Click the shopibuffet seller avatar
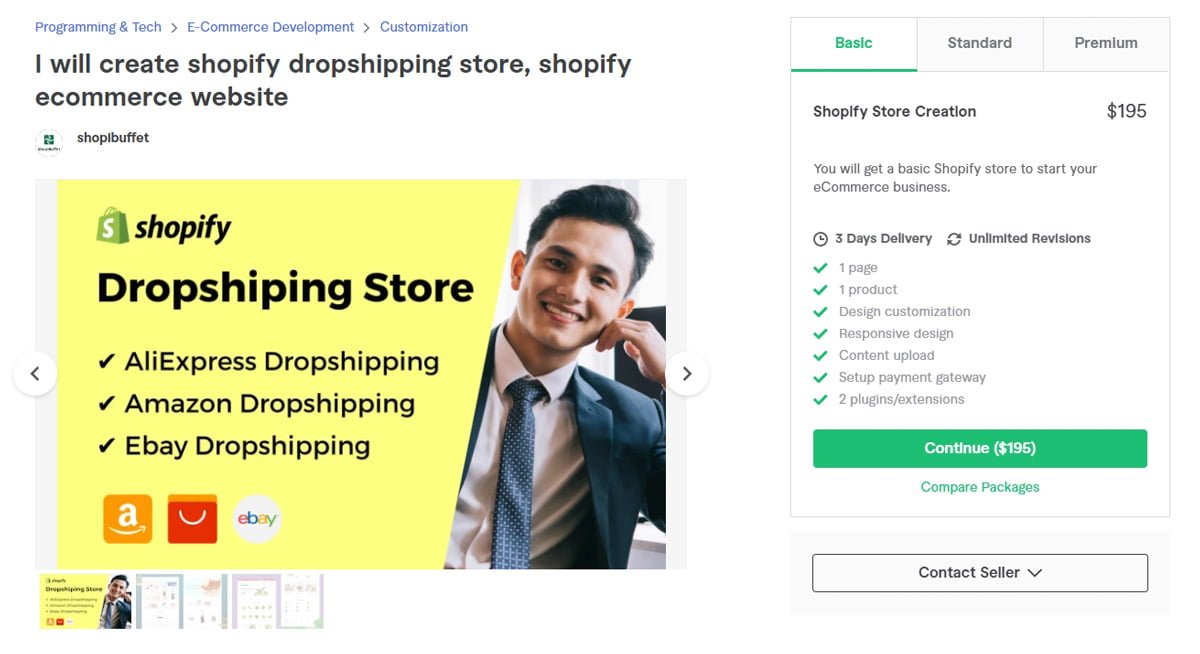 [49, 143]
